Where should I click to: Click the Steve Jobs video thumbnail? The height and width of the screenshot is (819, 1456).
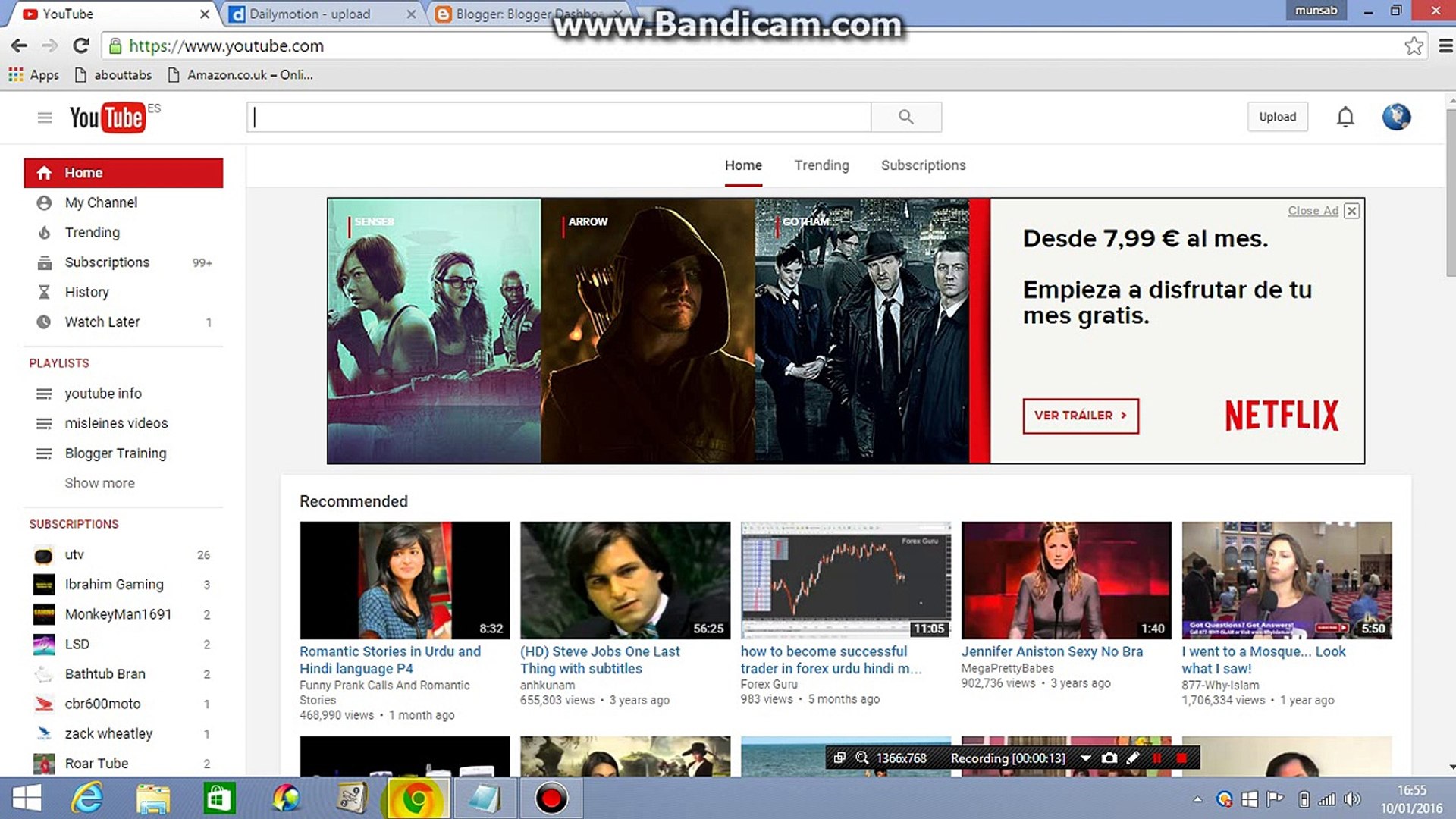(x=625, y=580)
